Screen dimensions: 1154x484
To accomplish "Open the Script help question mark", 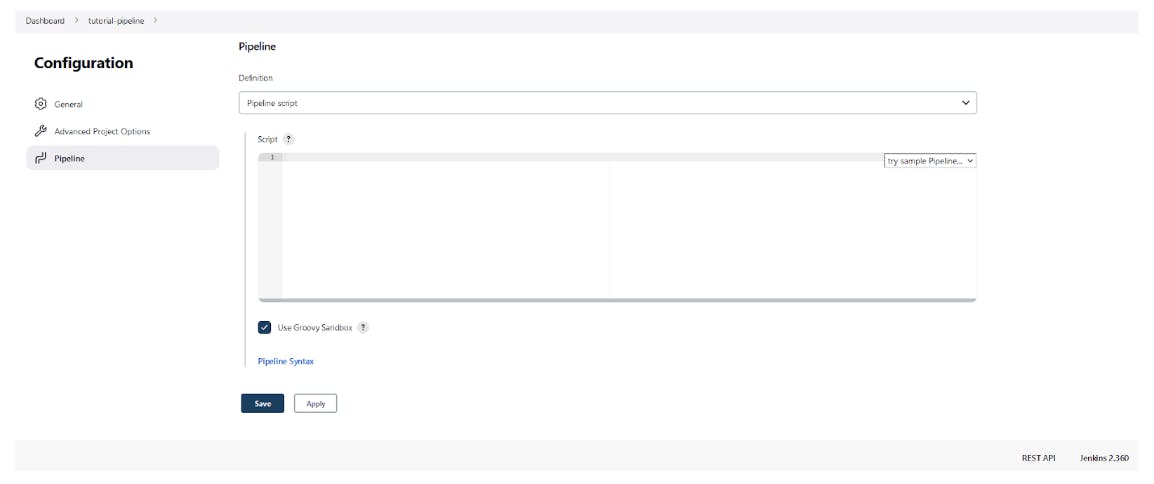I will point(288,139).
